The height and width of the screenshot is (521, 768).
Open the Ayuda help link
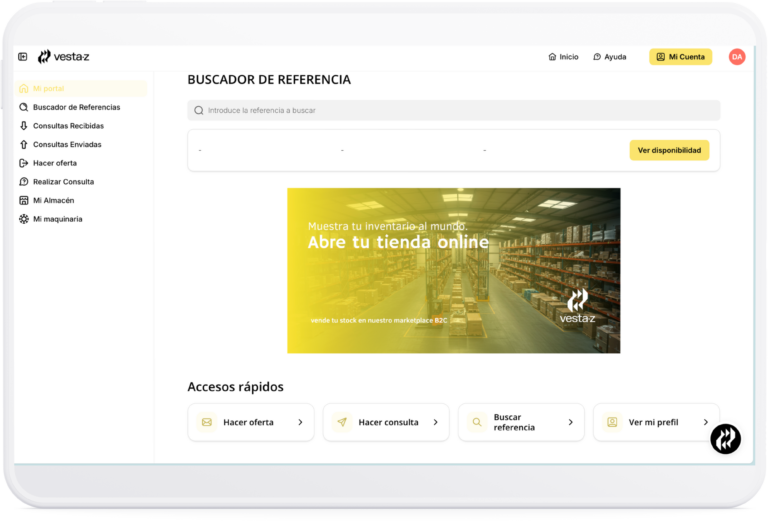coord(610,57)
